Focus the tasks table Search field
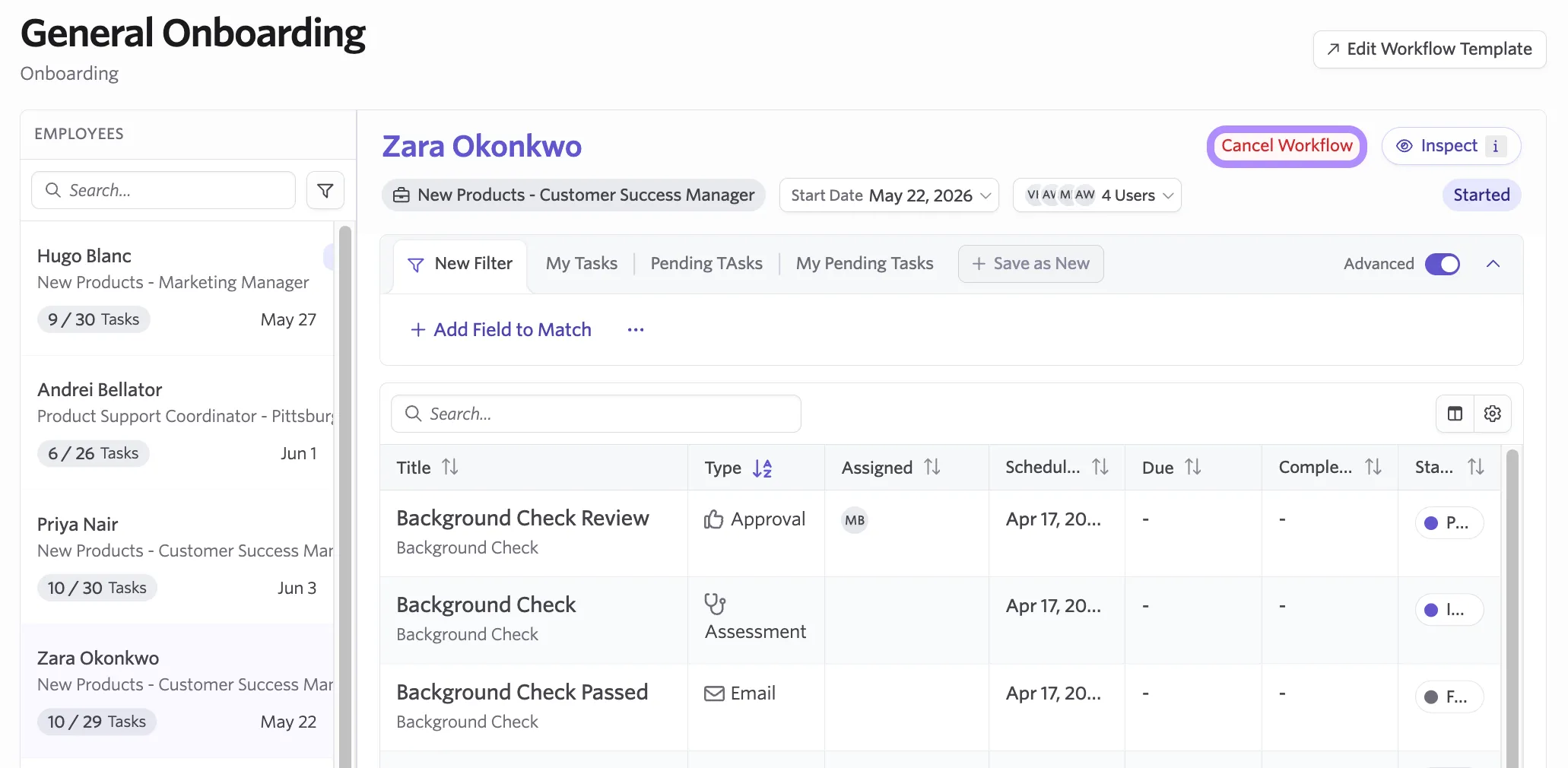Viewport: 1568px width, 768px height. [596, 414]
